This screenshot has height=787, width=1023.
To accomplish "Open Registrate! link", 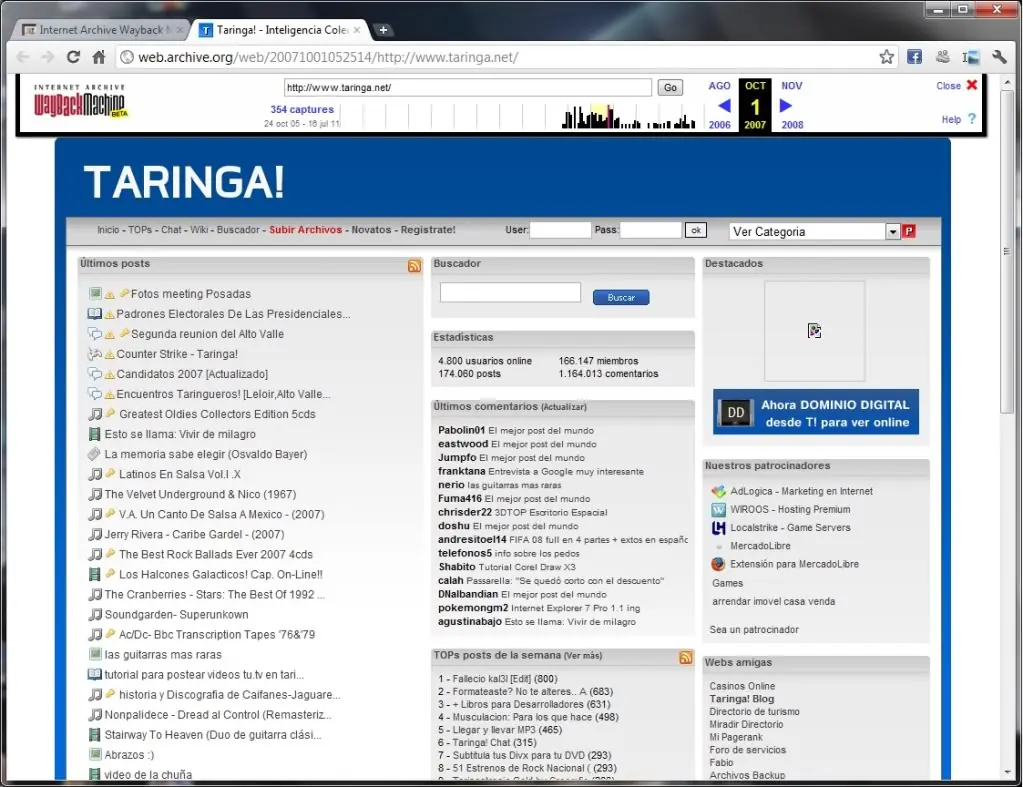I will (x=428, y=230).
